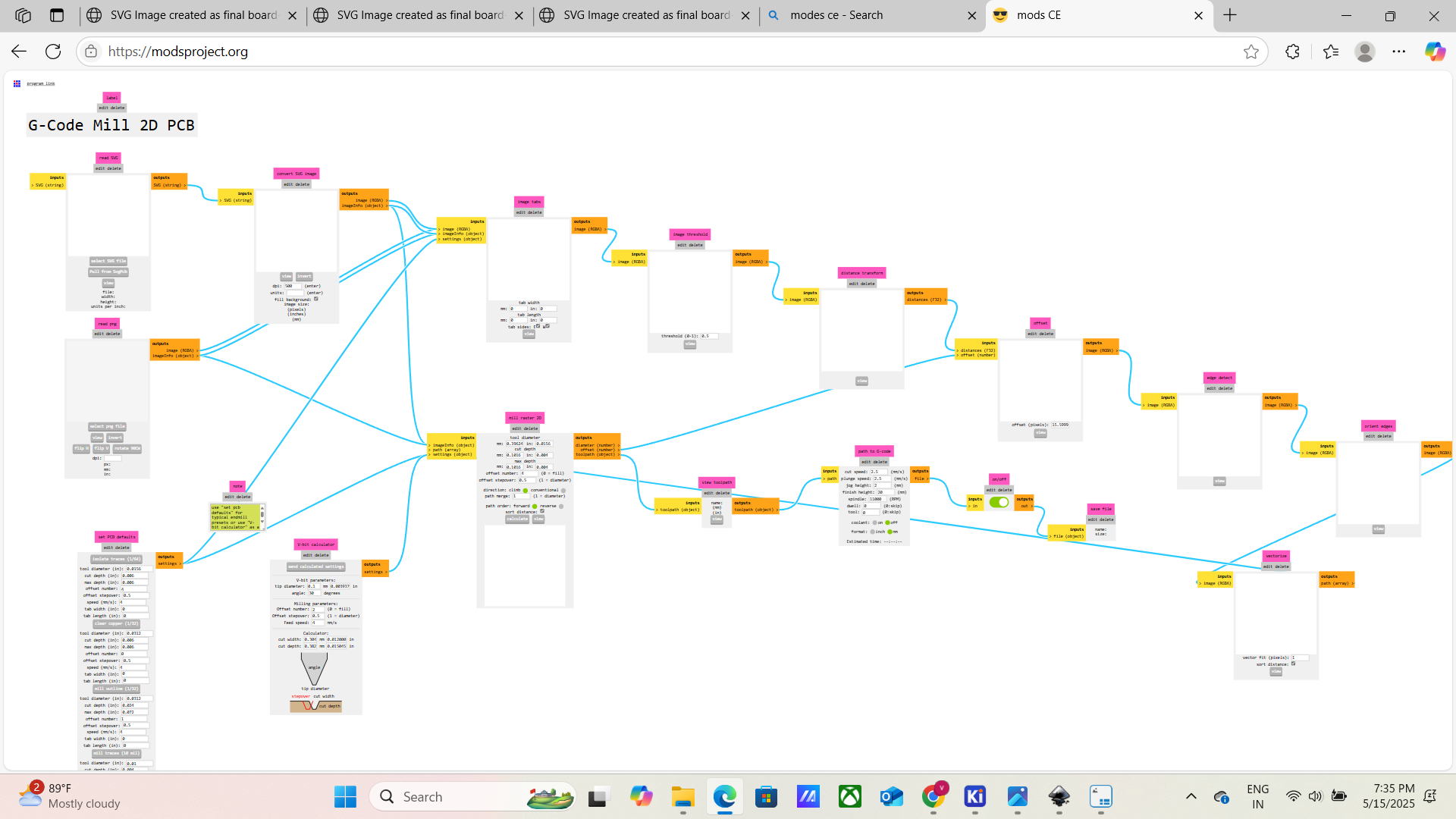
Task: Click the browser refresh icon
Action: [x=53, y=52]
